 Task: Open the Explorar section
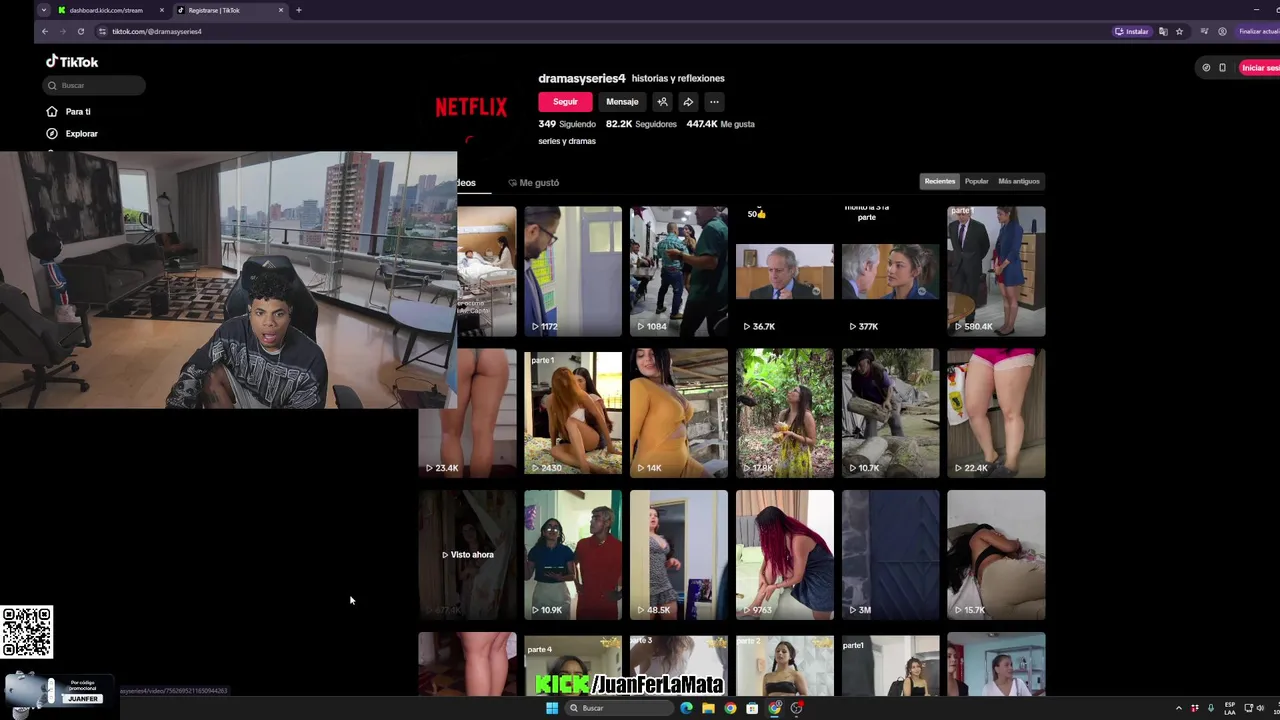coord(72,133)
